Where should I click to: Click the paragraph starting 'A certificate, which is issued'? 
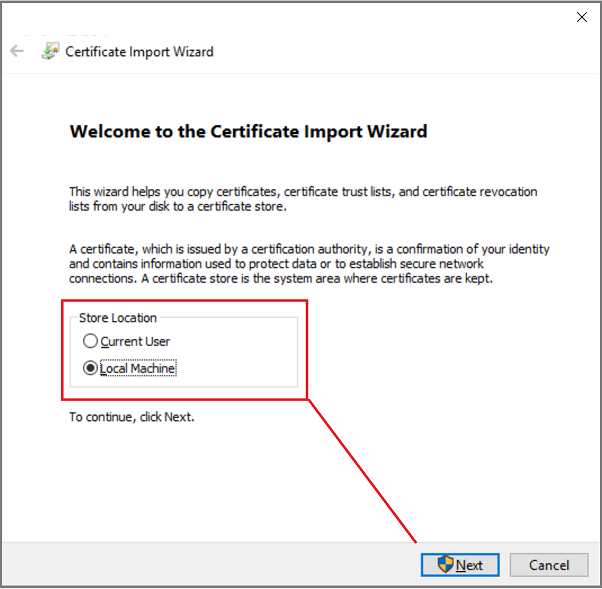(x=309, y=264)
